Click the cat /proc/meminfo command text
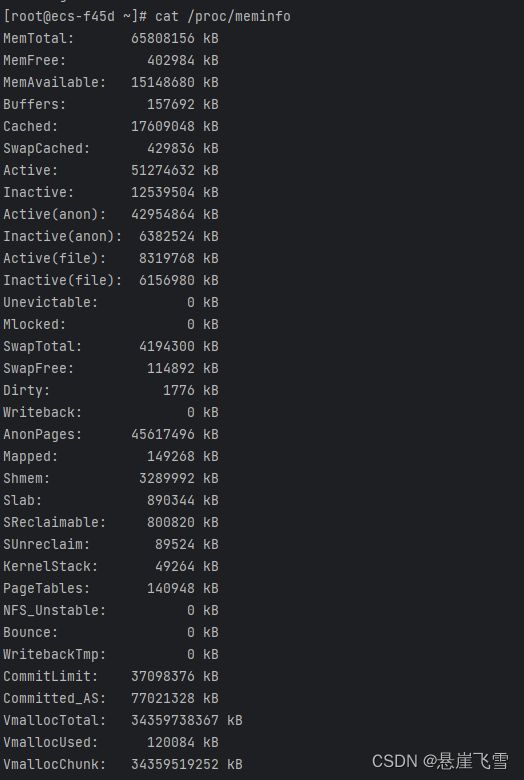Viewport: 524px width, 780px height. (x=222, y=16)
